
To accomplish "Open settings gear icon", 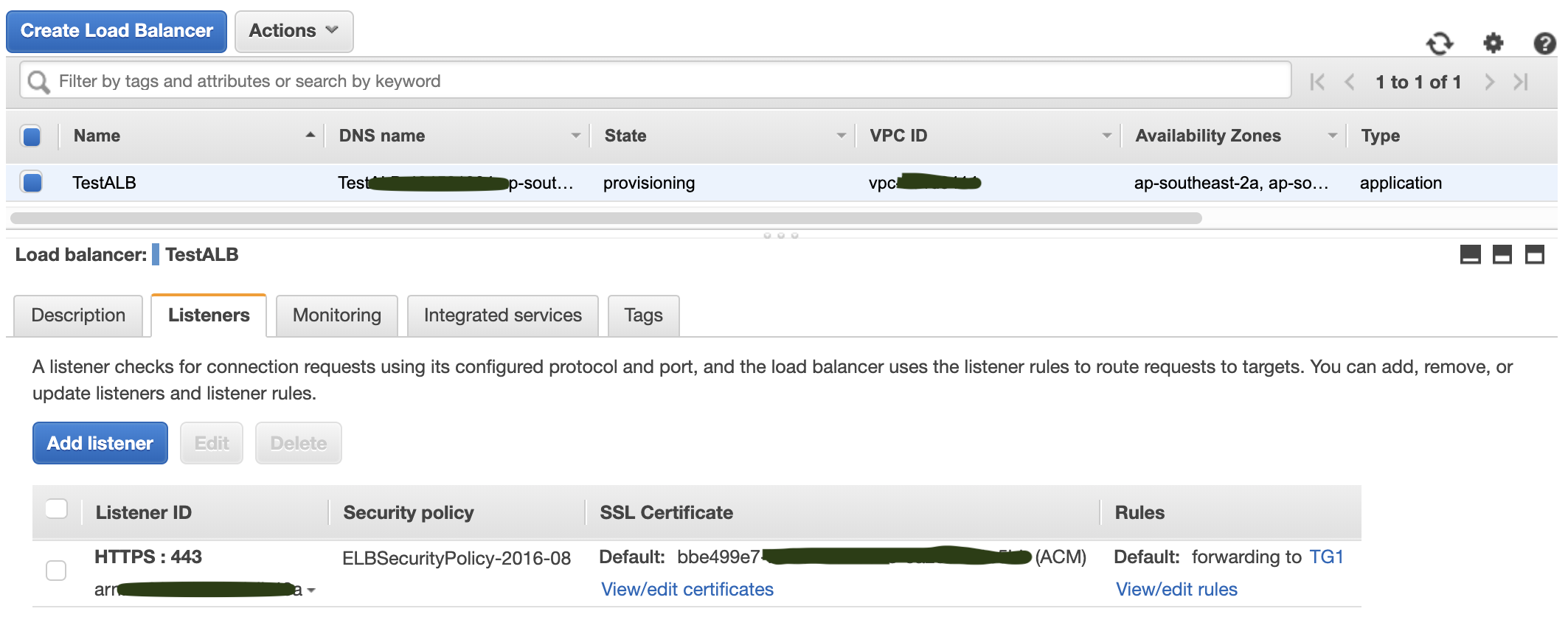I will 1493,43.
